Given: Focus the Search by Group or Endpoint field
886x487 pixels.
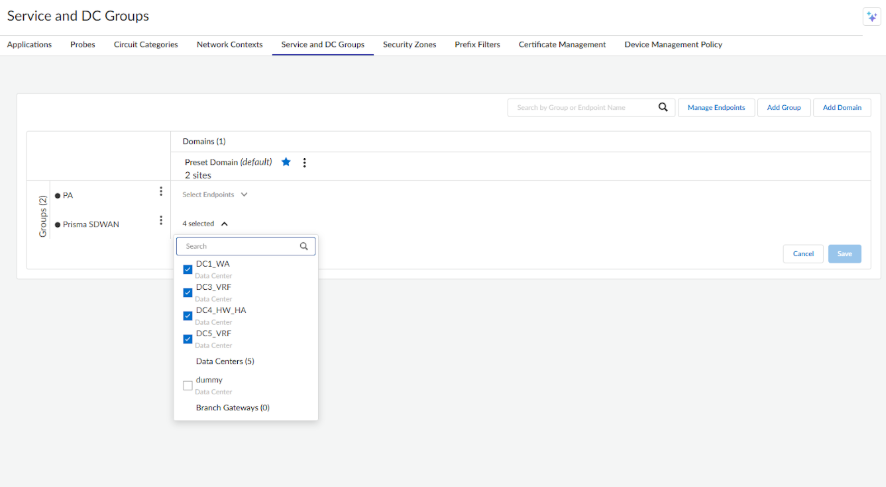Looking at the screenshot, I should click(582, 107).
